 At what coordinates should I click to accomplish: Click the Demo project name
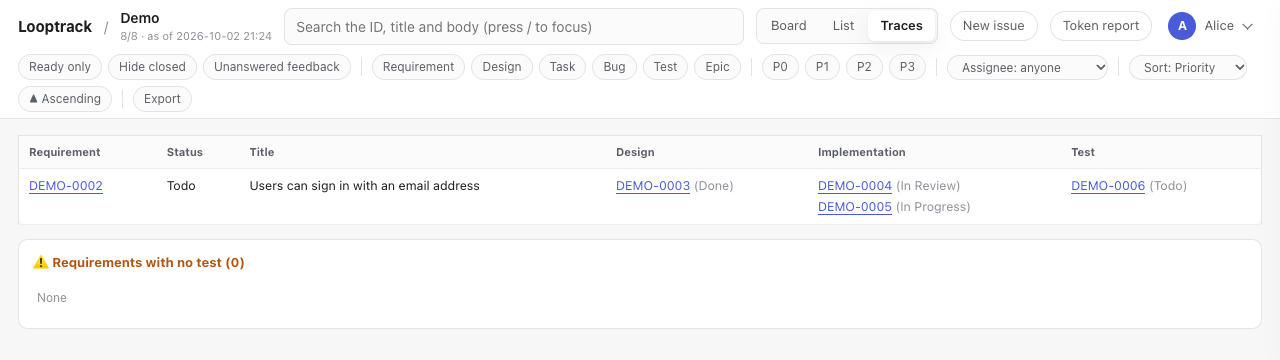pyautogui.click(x=139, y=18)
